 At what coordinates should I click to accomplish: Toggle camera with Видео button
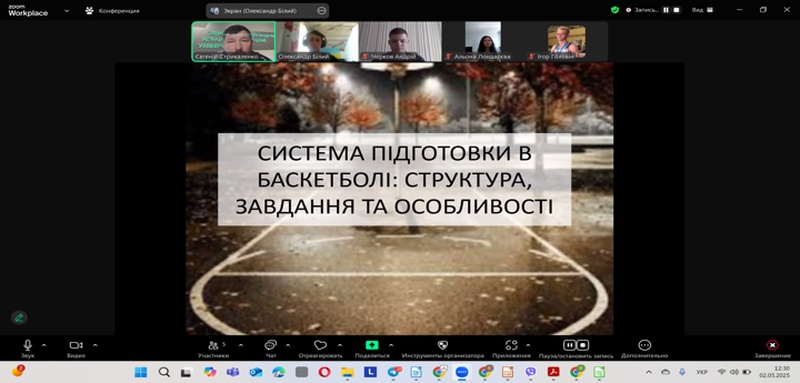(x=76, y=349)
